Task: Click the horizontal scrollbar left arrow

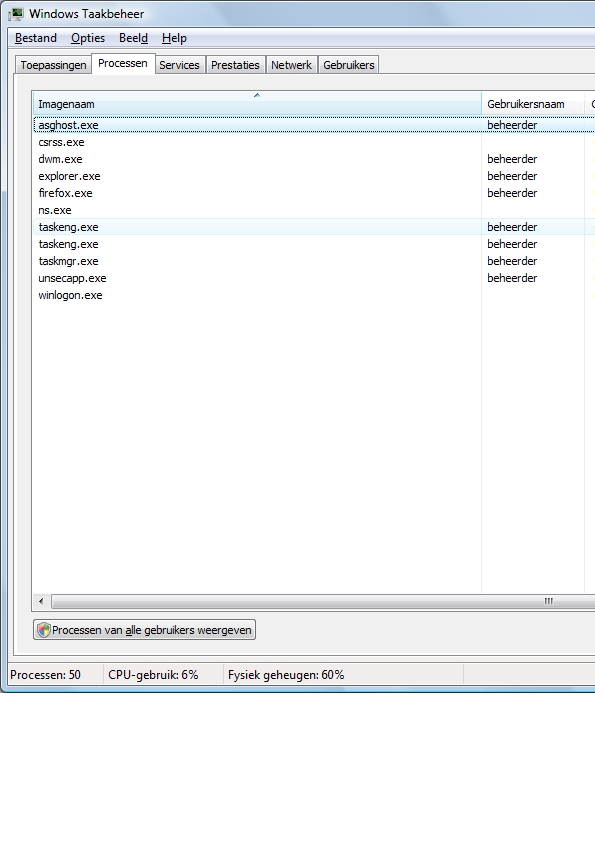Action: 41,601
